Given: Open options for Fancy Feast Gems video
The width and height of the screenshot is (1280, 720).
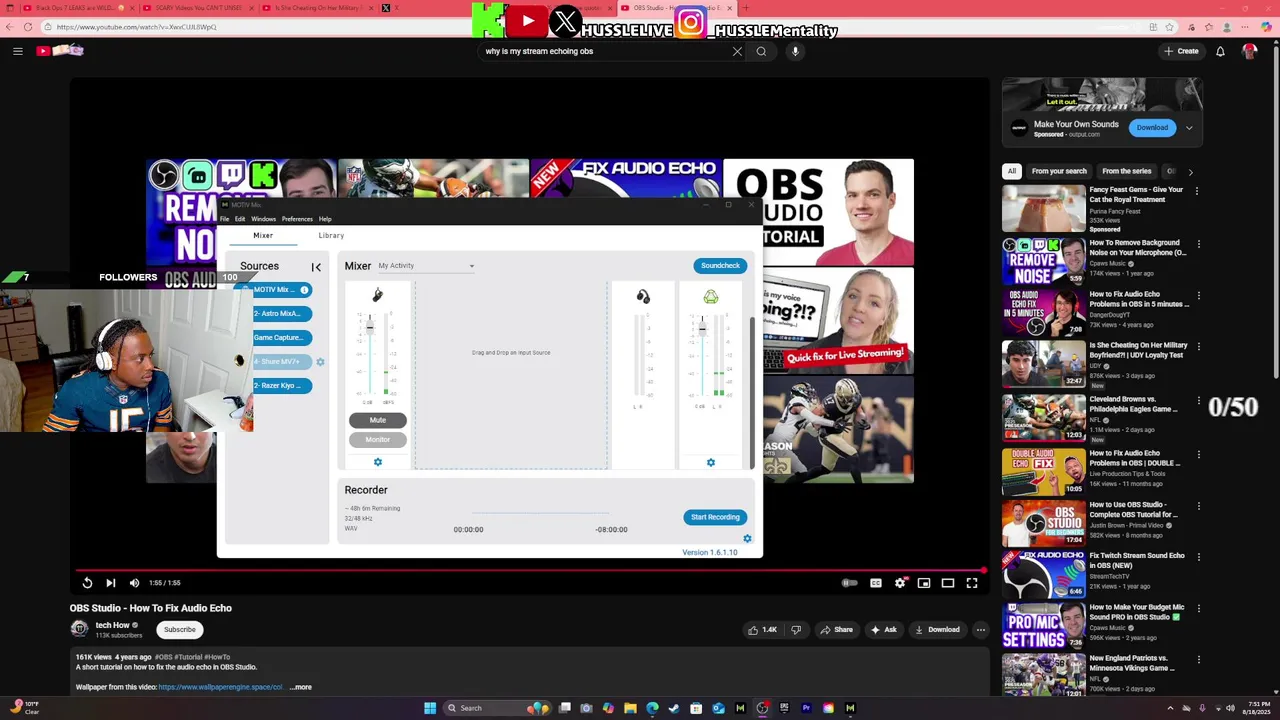Looking at the screenshot, I should point(1199,191).
